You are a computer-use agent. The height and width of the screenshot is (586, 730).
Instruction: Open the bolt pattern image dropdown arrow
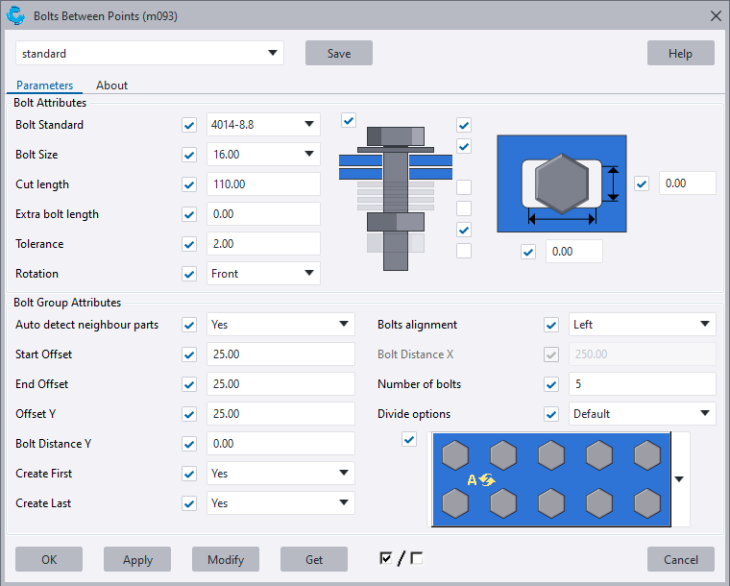pos(679,479)
